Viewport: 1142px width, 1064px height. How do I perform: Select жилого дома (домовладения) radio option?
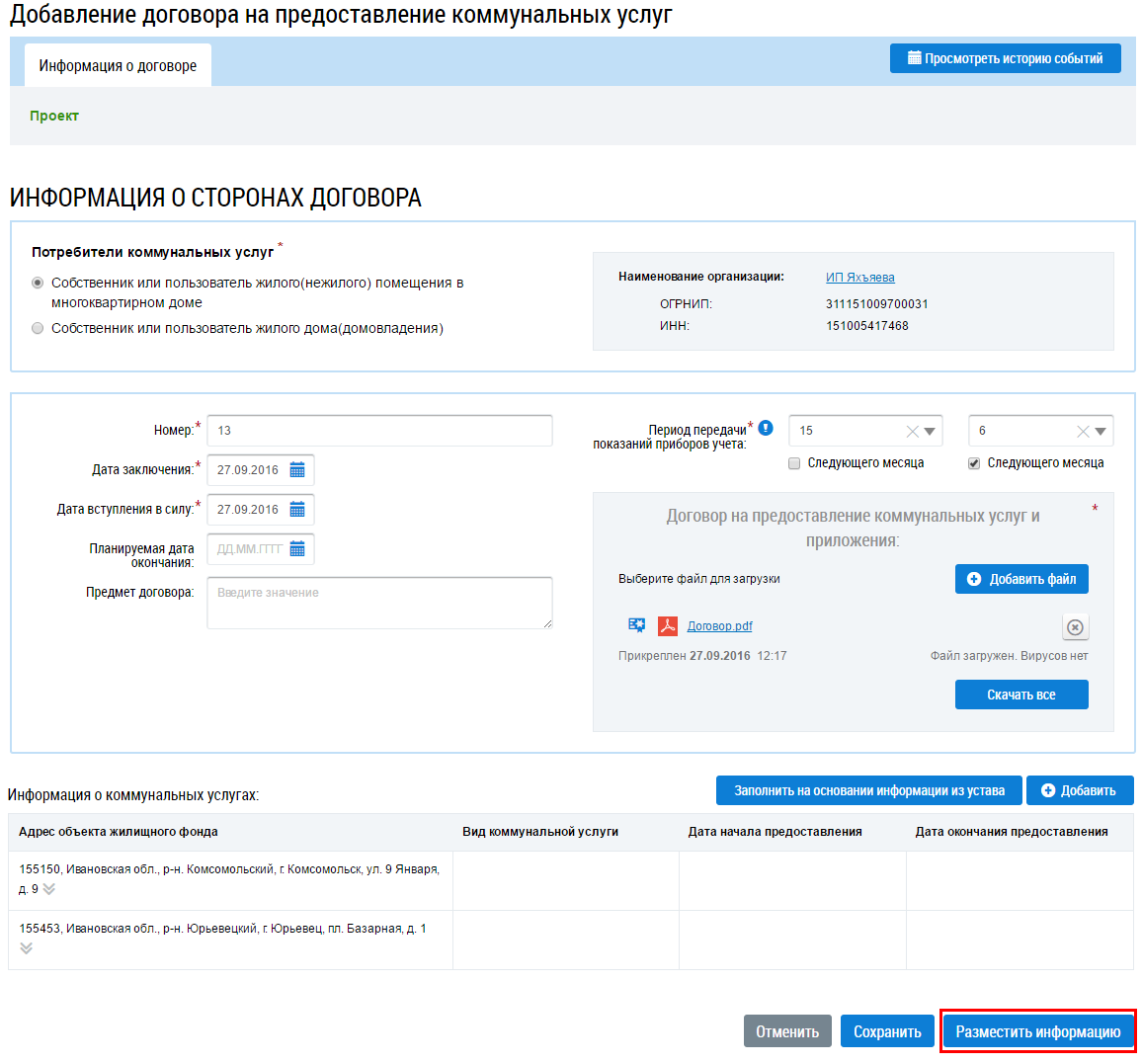click(38, 328)
